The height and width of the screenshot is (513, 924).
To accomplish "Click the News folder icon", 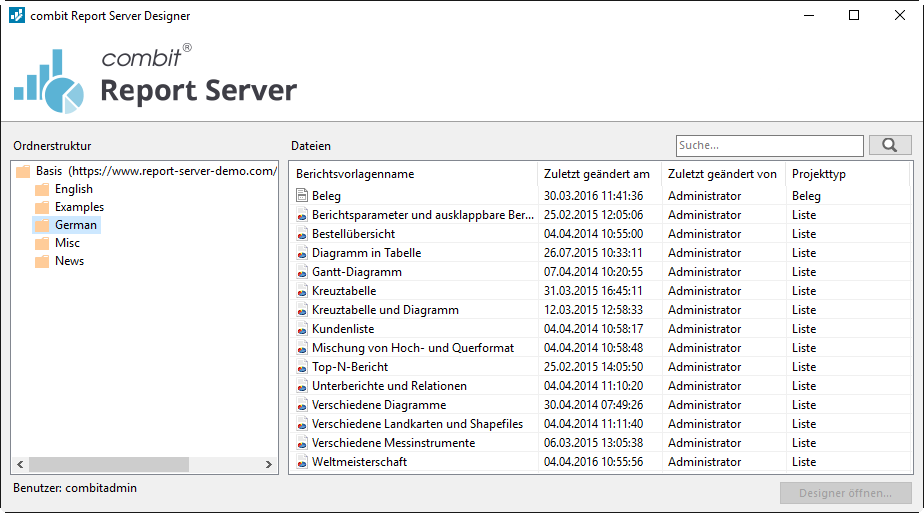I will [42, 261].
